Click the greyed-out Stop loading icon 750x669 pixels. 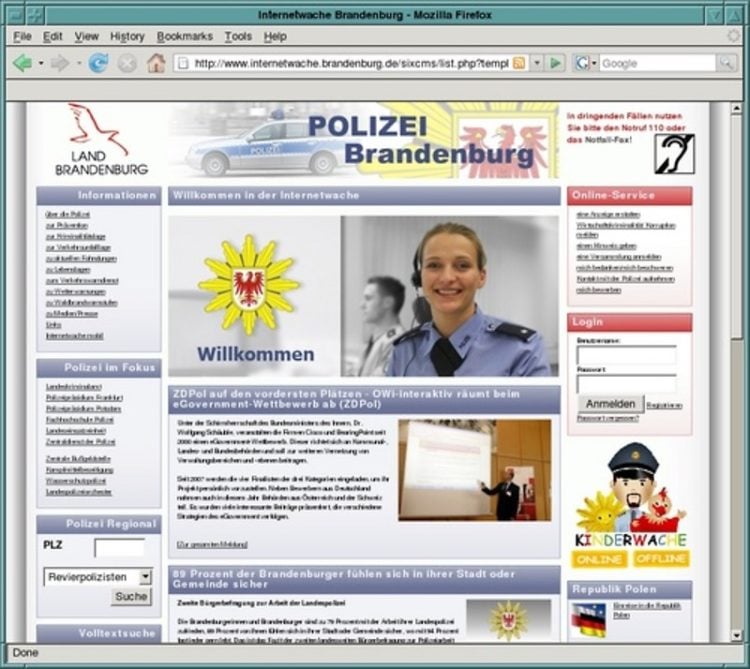coord(127,63)
